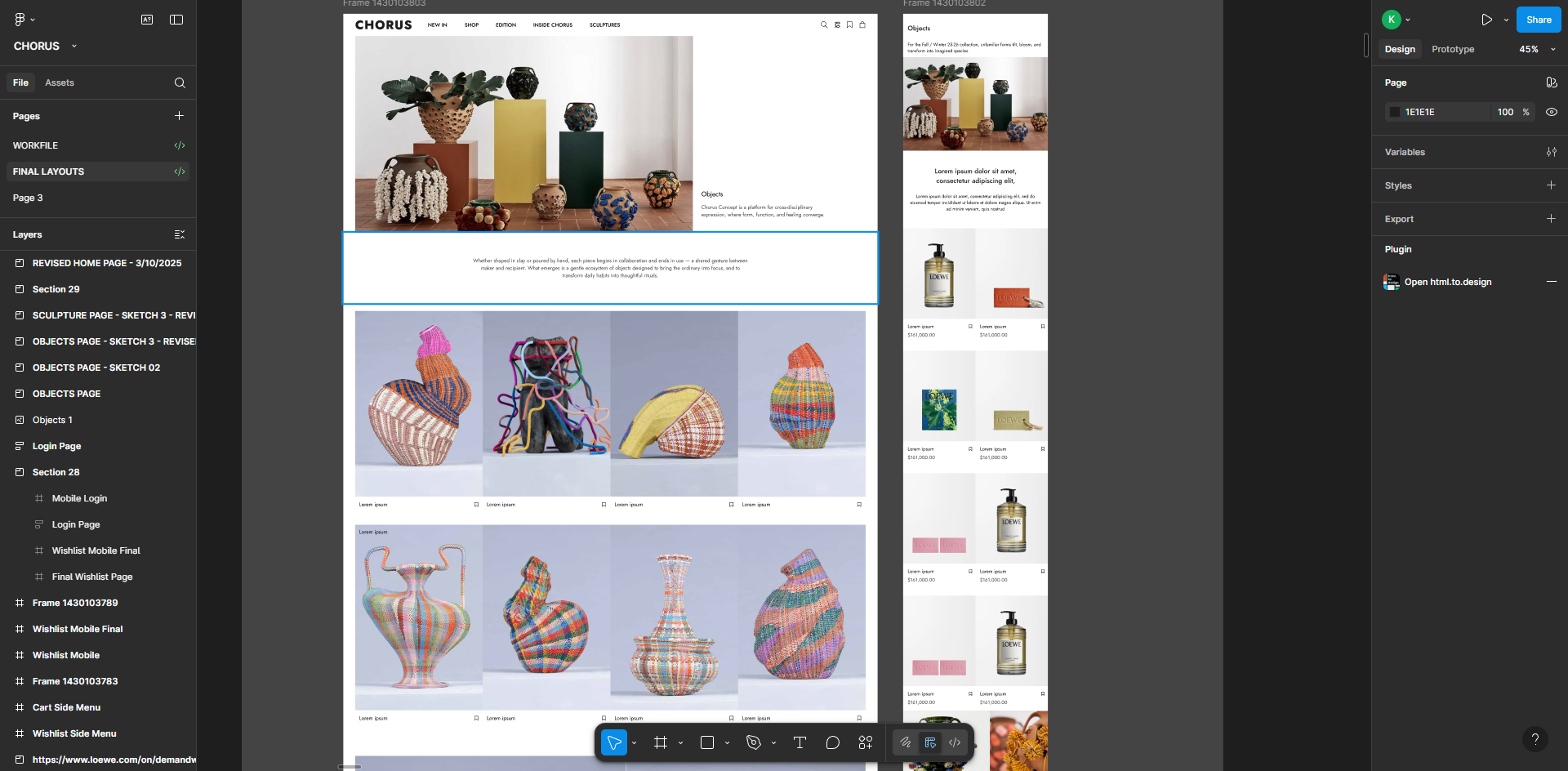The width and height of the screenshot is (1568, 771).
Task: Select the Text tool
Action: [800, 742]
